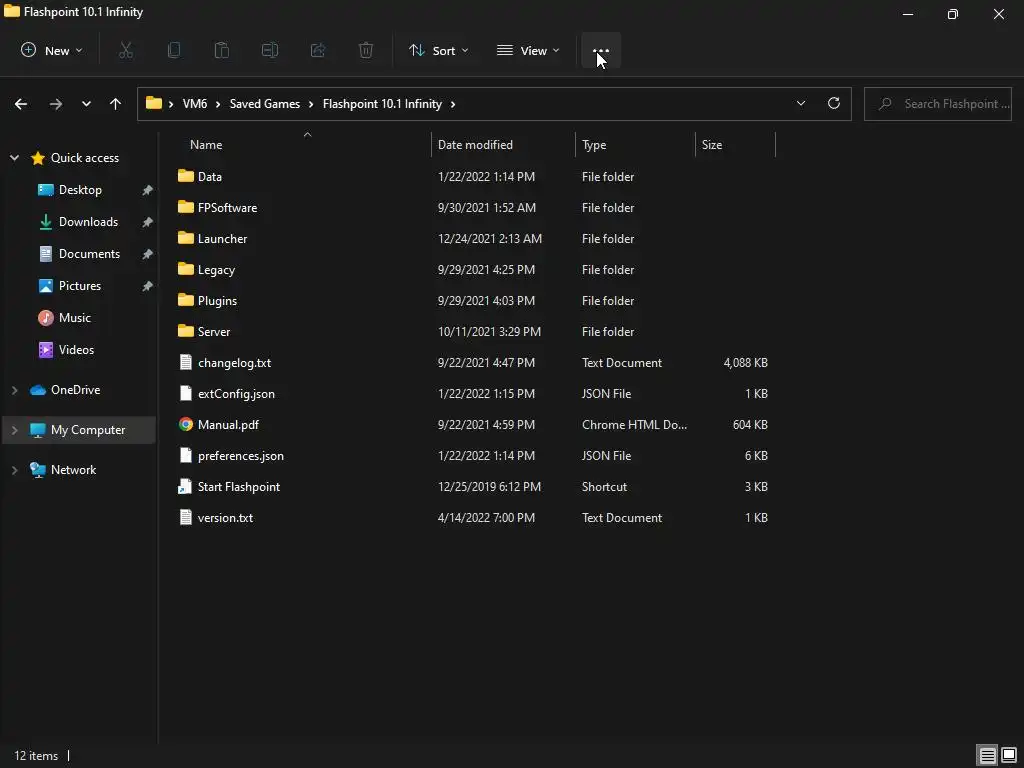Open Music in Quick access
This screenshot has width=1024, height=768.
74,318
